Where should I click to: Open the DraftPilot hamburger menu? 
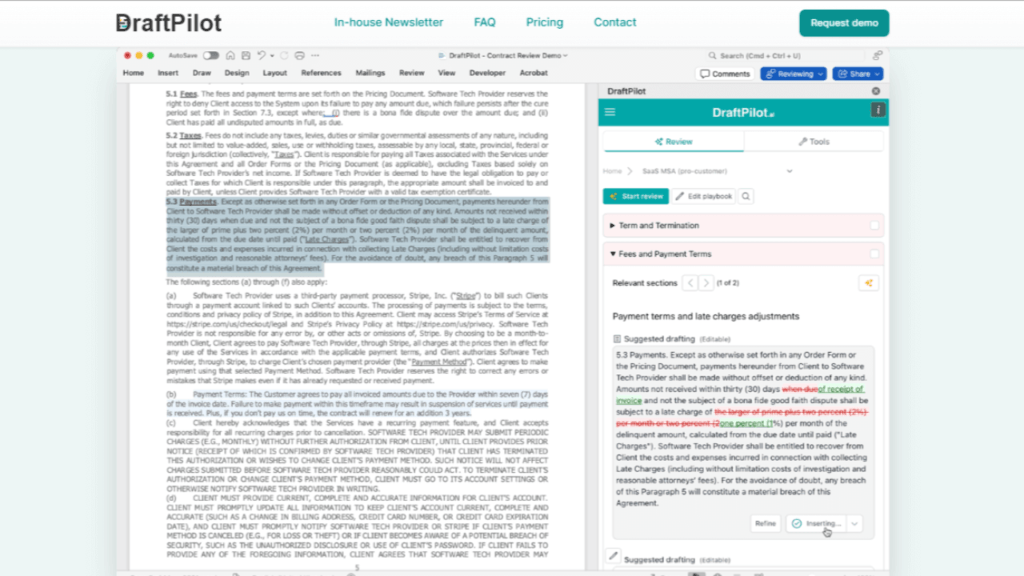[610, 112]
